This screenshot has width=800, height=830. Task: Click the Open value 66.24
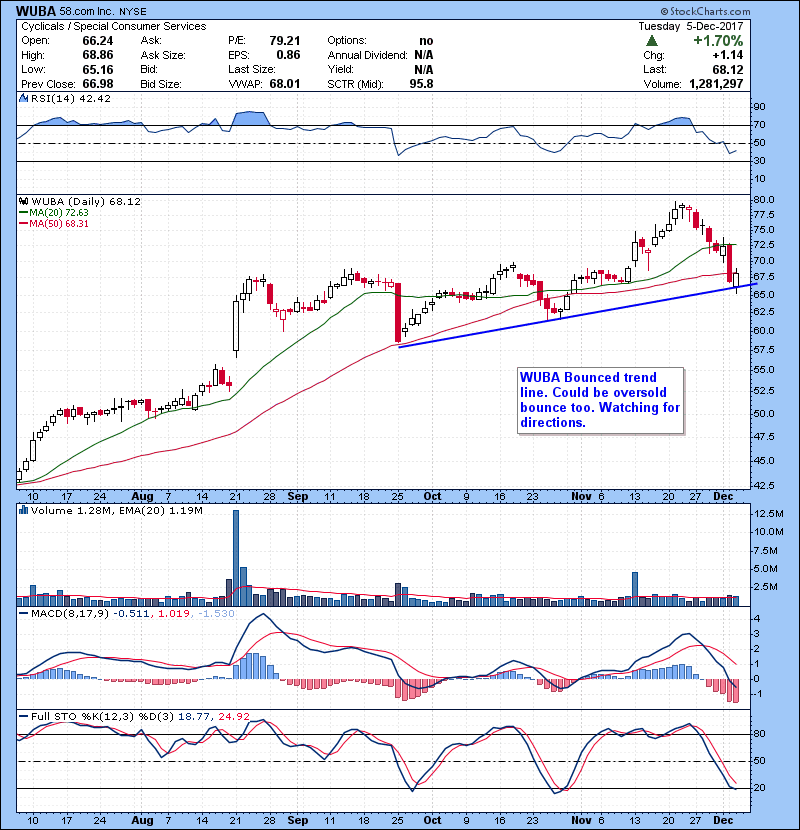click(97, 41)
